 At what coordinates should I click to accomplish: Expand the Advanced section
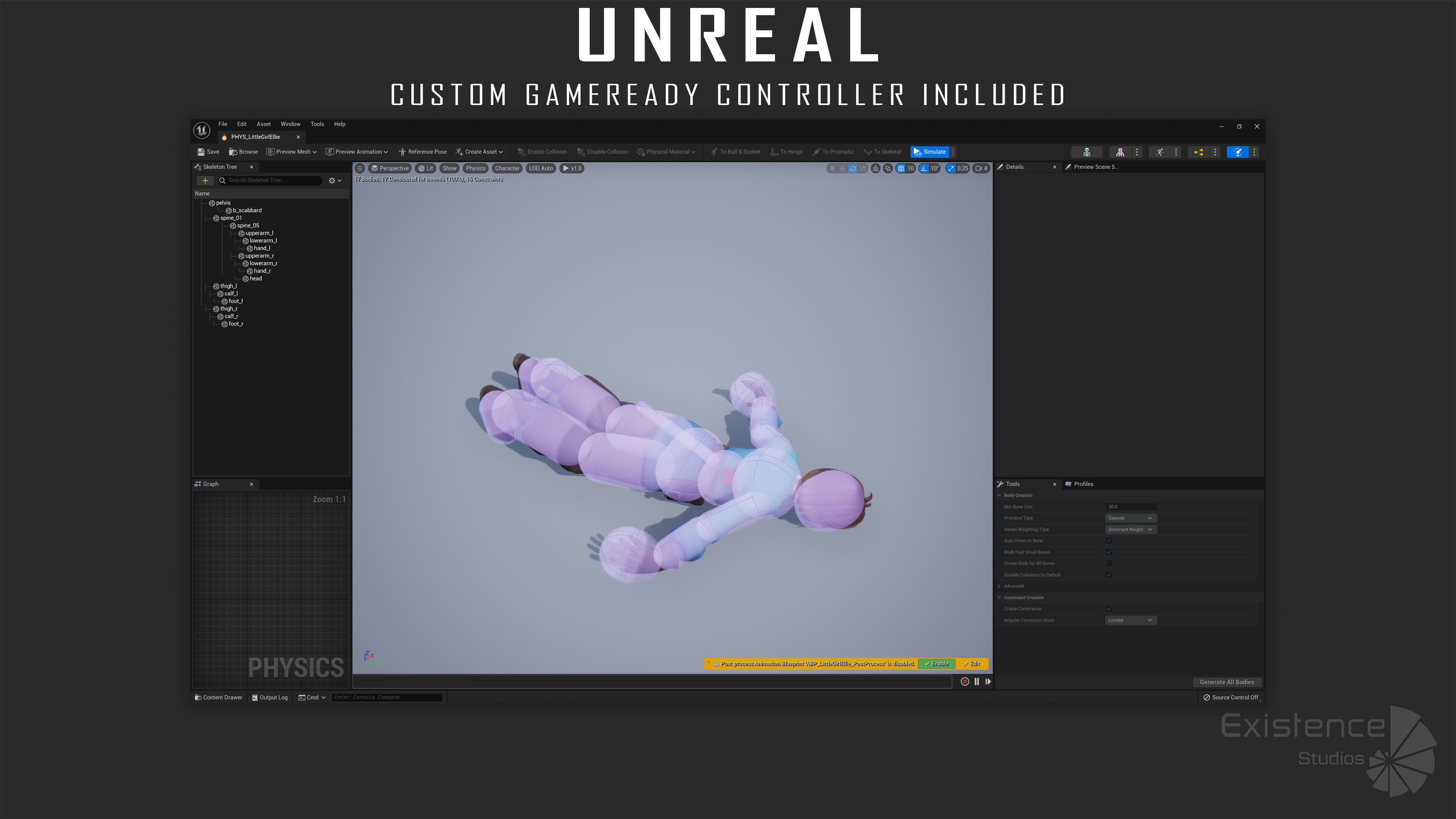pyautogui.click(x=999, y=586)
